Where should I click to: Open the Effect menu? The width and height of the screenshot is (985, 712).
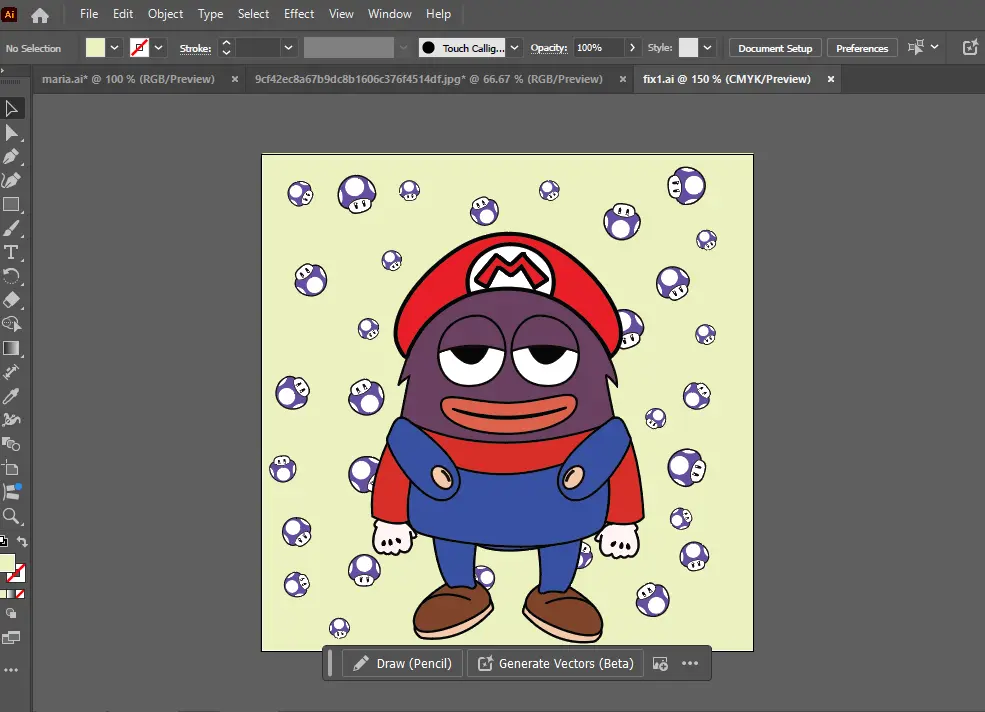298,14
